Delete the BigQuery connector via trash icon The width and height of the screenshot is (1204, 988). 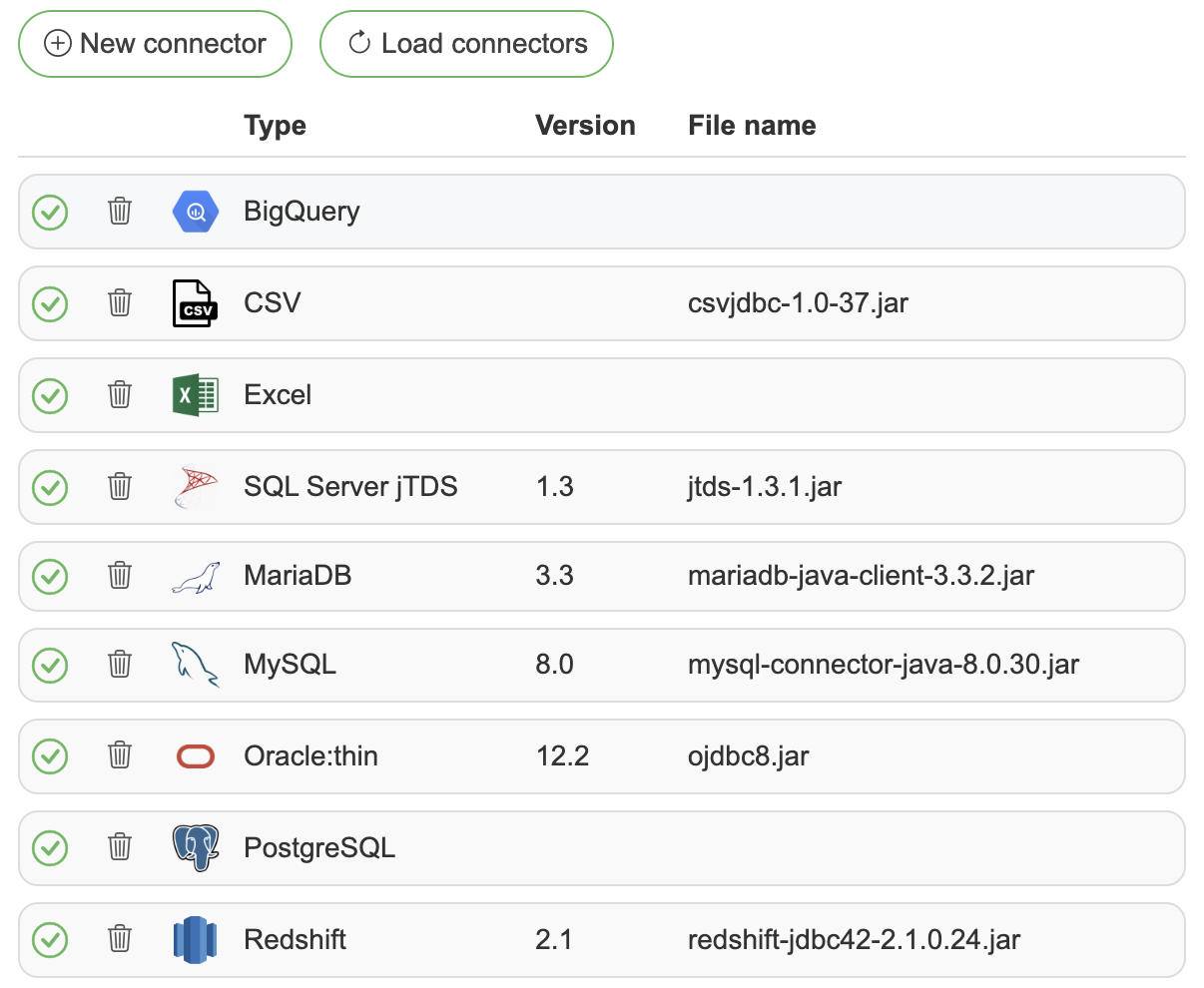pos(120,212)
